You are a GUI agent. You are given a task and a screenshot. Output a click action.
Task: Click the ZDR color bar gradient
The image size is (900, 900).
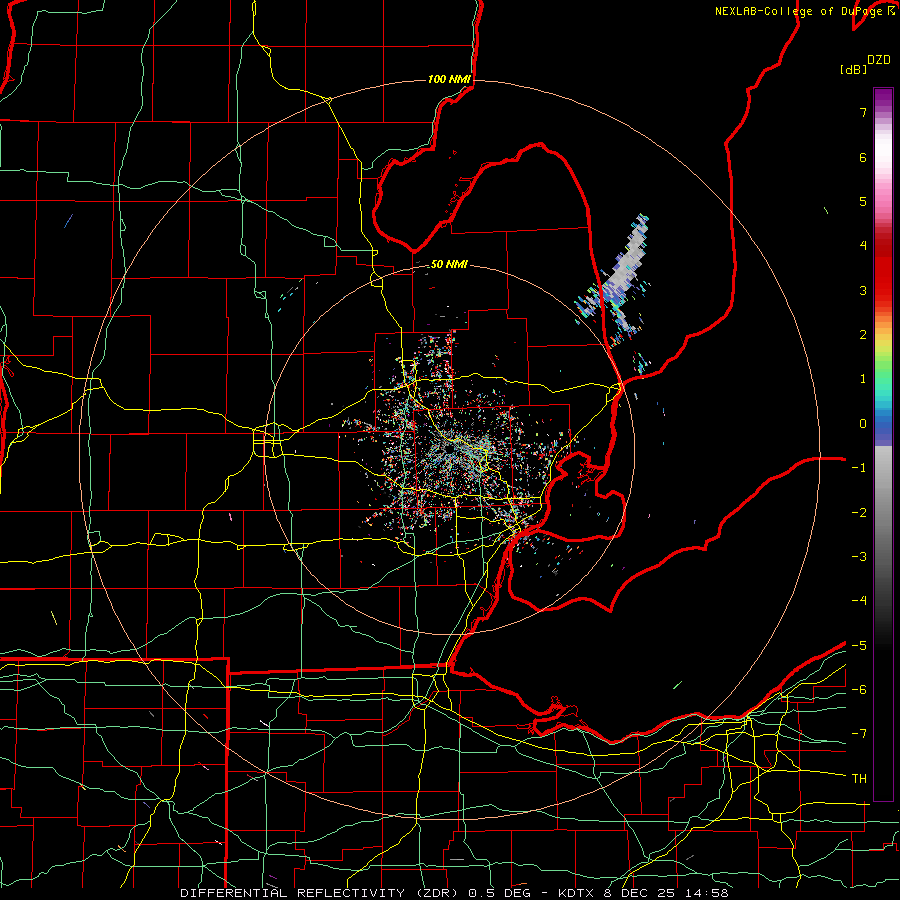tap(883, 444)
